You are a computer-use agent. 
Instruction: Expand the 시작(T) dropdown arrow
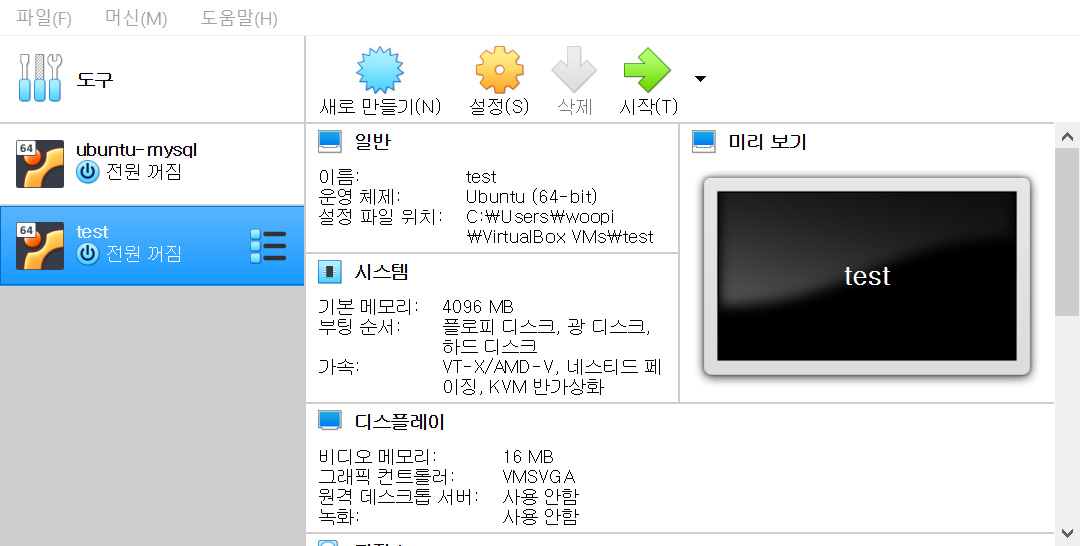(x=700, y=78)
